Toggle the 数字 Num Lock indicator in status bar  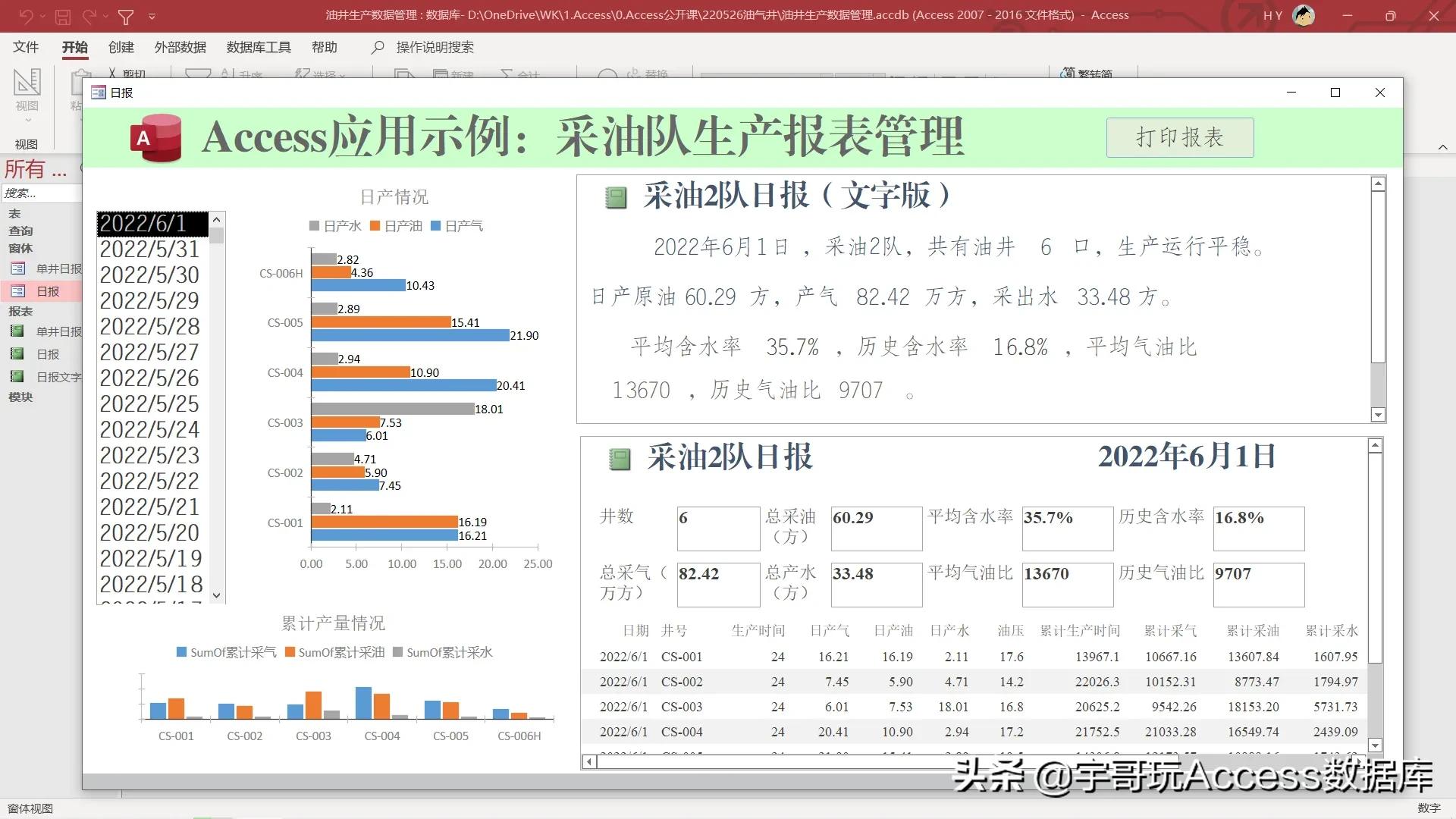click(x=1429, y=808)
